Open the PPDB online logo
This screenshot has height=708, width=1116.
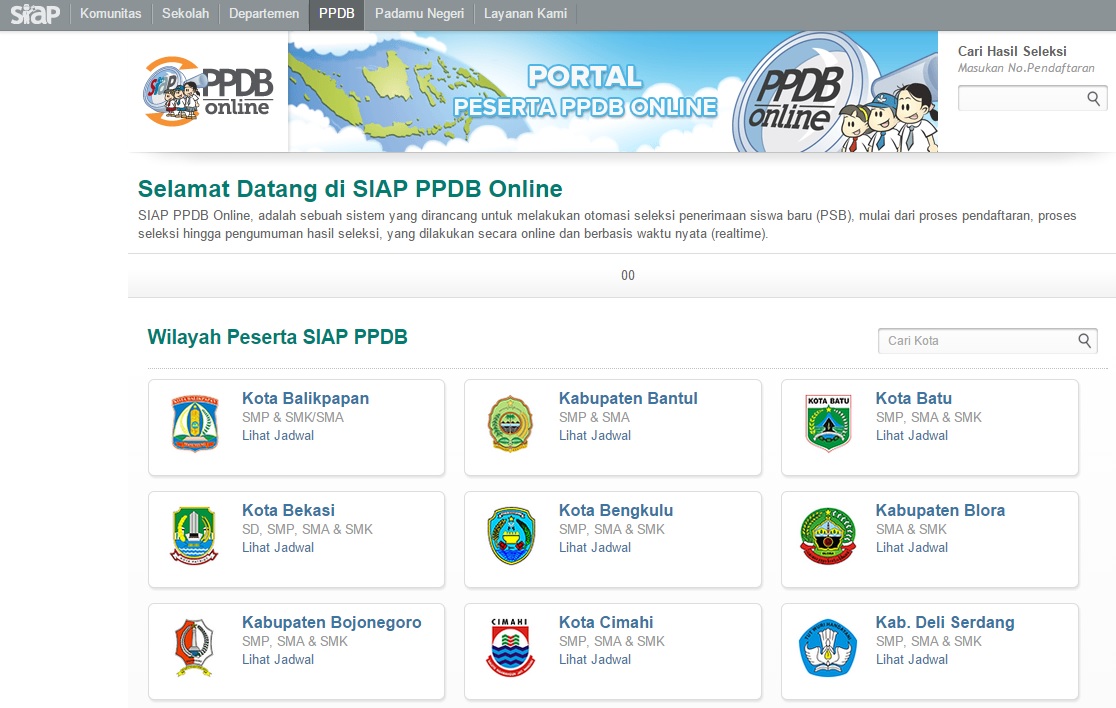tap(208, 92)
